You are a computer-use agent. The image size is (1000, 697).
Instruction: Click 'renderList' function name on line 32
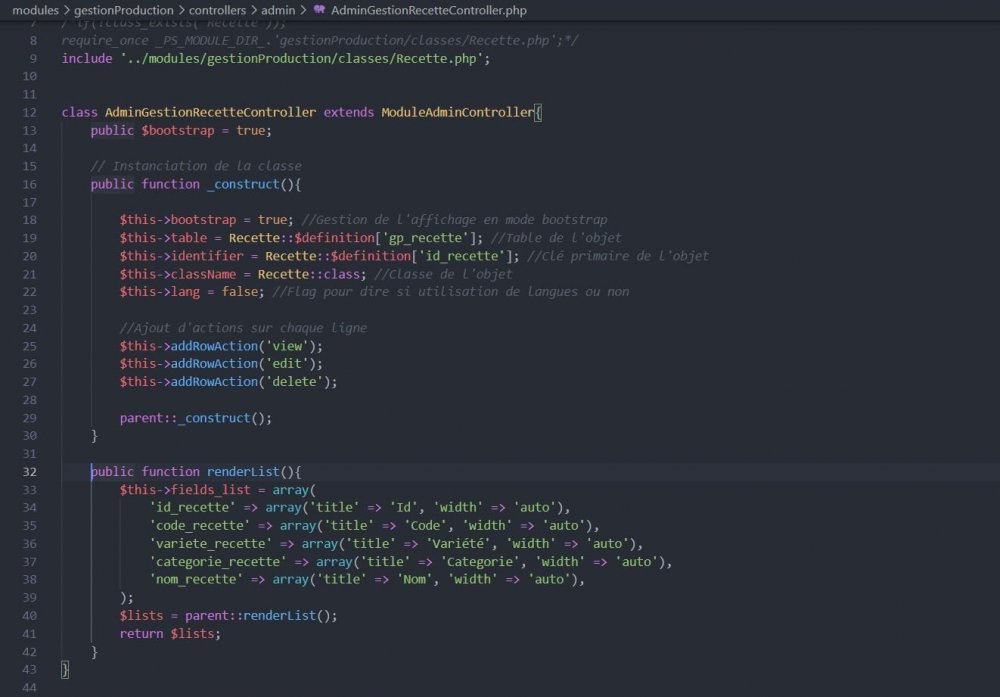[x=243, y=472]
